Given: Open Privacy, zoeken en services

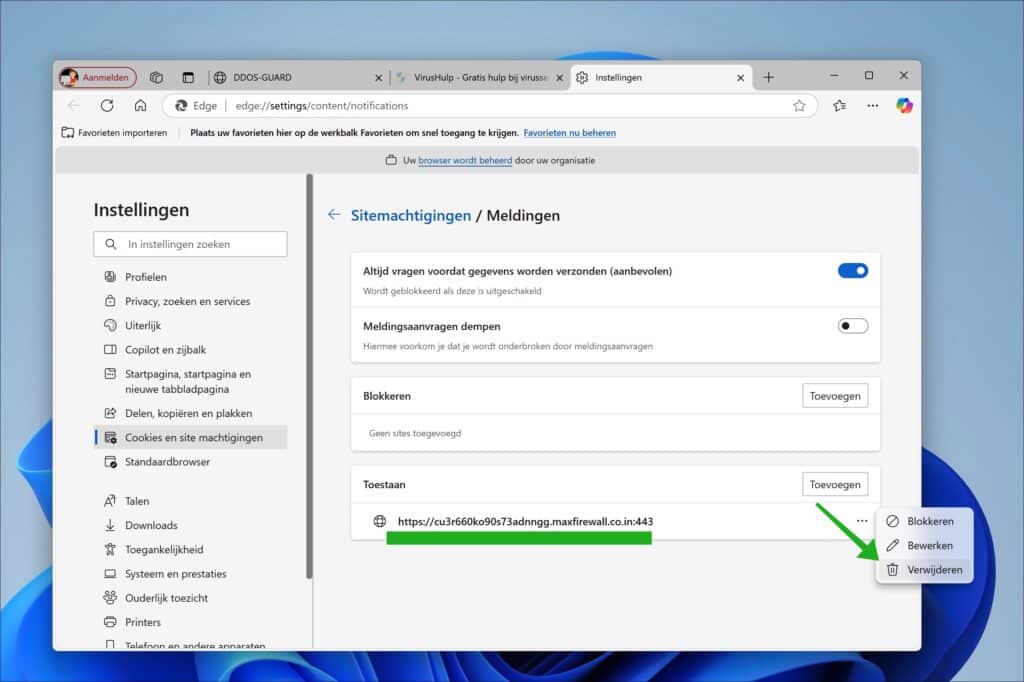Looking at the screenshot, I should [x=190, y=301].
